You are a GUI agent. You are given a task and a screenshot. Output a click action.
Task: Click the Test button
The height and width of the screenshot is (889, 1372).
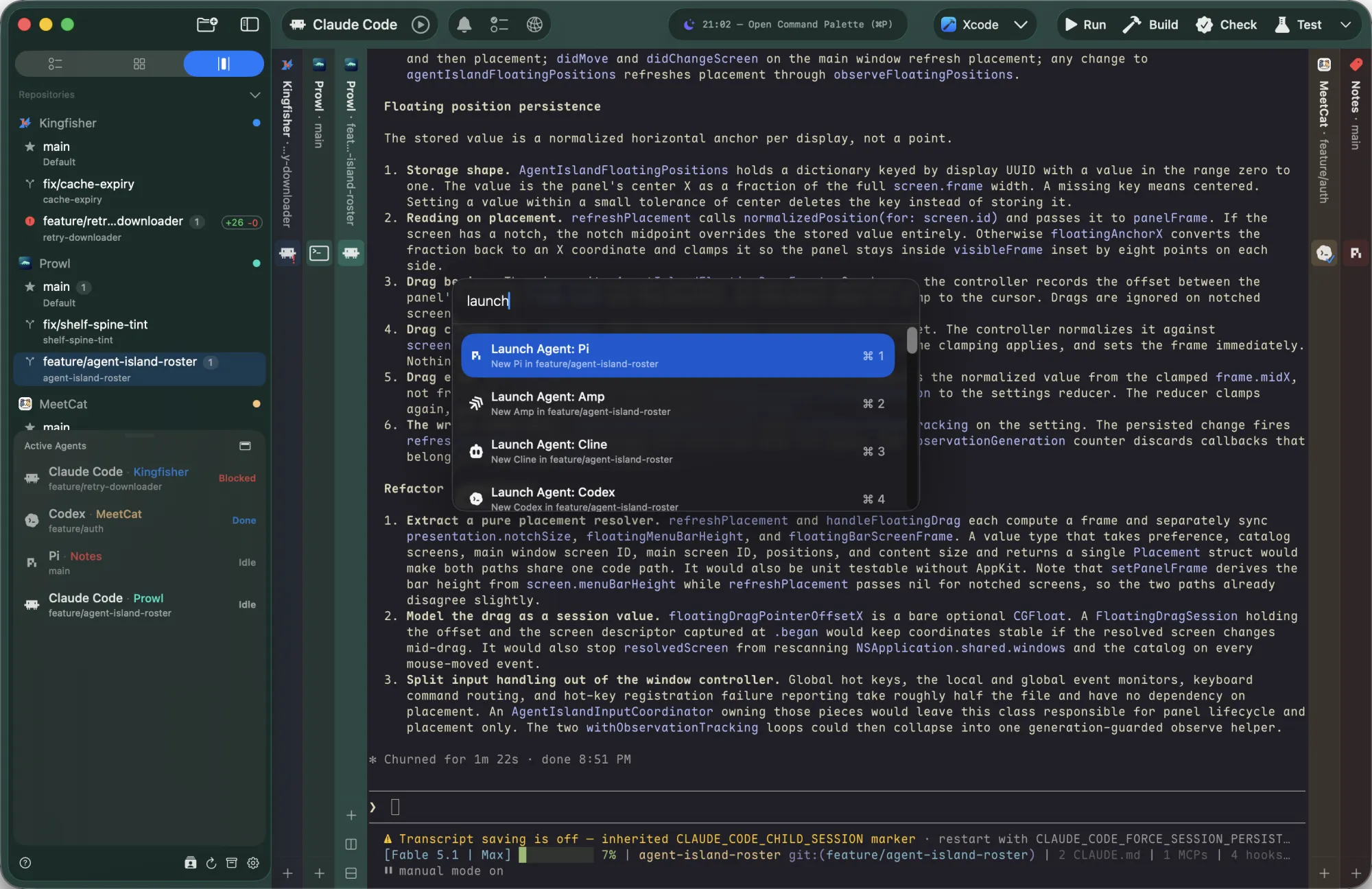(x=1298, y=25)
